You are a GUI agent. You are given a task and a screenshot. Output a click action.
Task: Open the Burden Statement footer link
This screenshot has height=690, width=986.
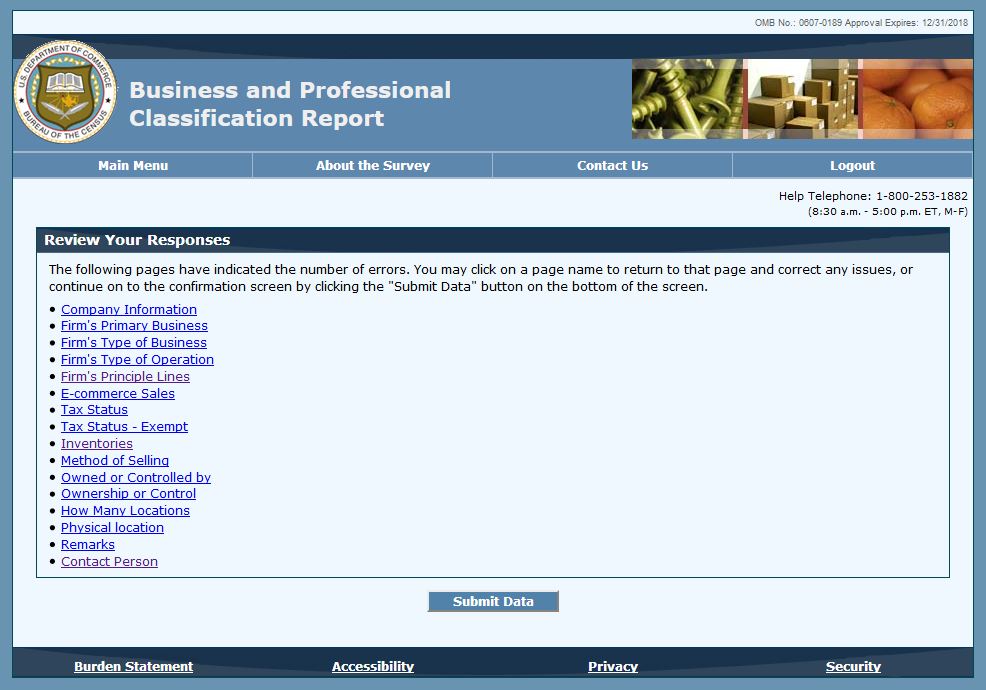click(x=133, y=667)
